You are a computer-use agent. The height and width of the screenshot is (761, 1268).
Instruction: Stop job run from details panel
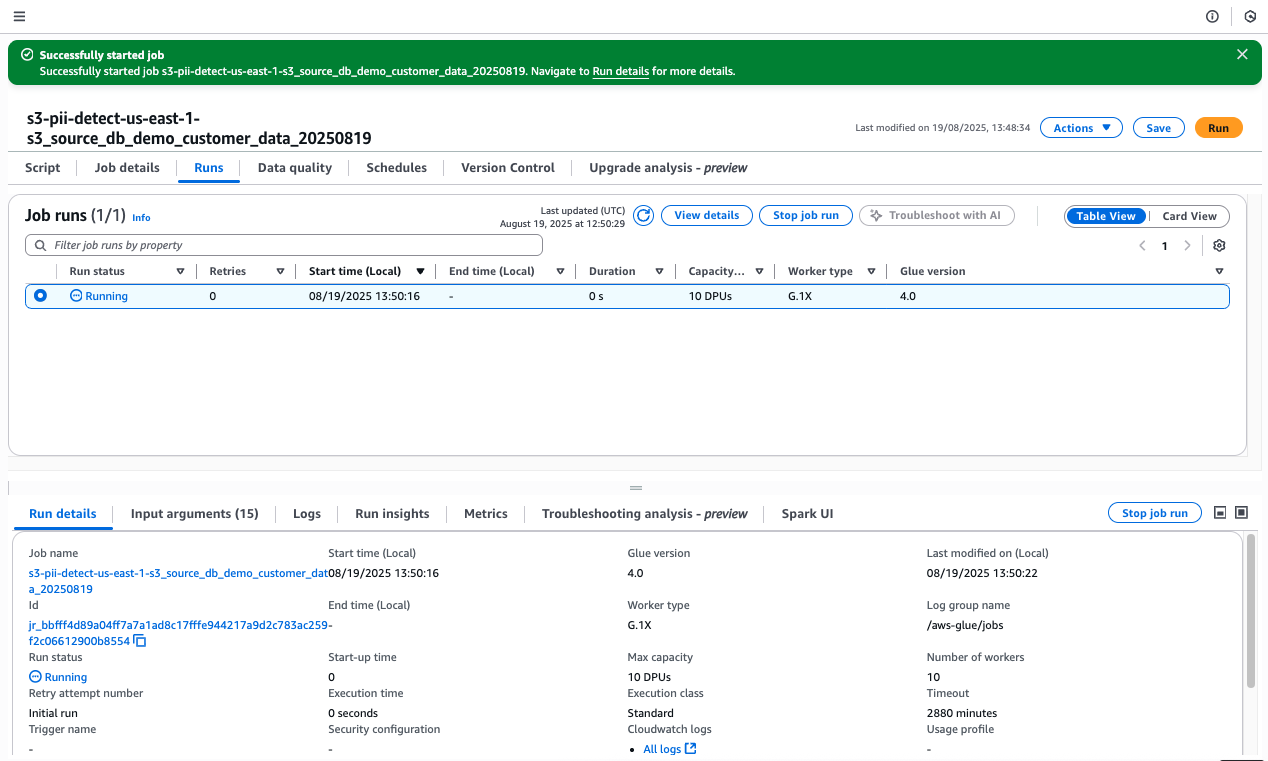(1155, 513)
